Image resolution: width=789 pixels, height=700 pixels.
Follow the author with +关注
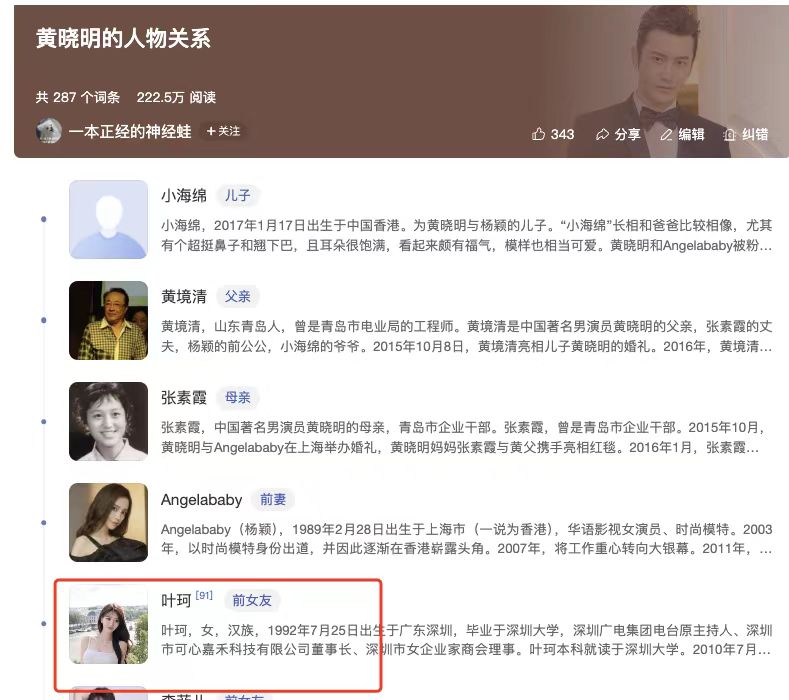coord(223,131)
